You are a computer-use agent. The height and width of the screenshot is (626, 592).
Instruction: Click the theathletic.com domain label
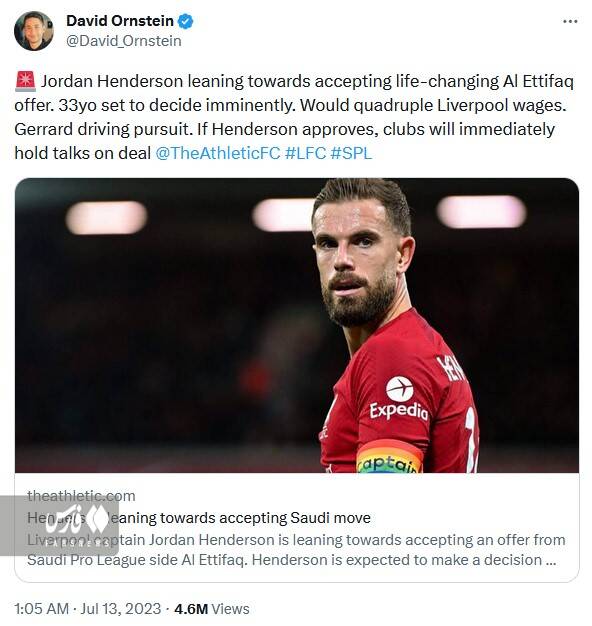pos(81,496)
